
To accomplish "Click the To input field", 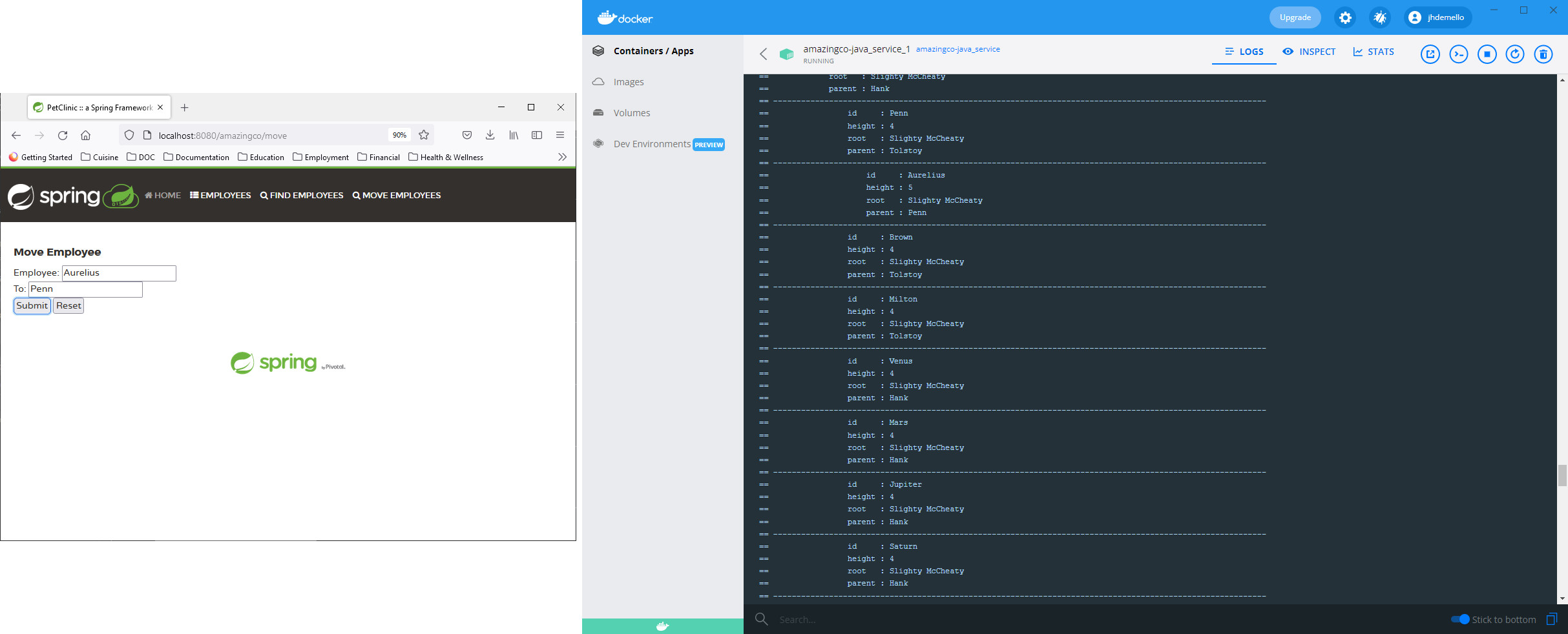I will coord(85,289).
